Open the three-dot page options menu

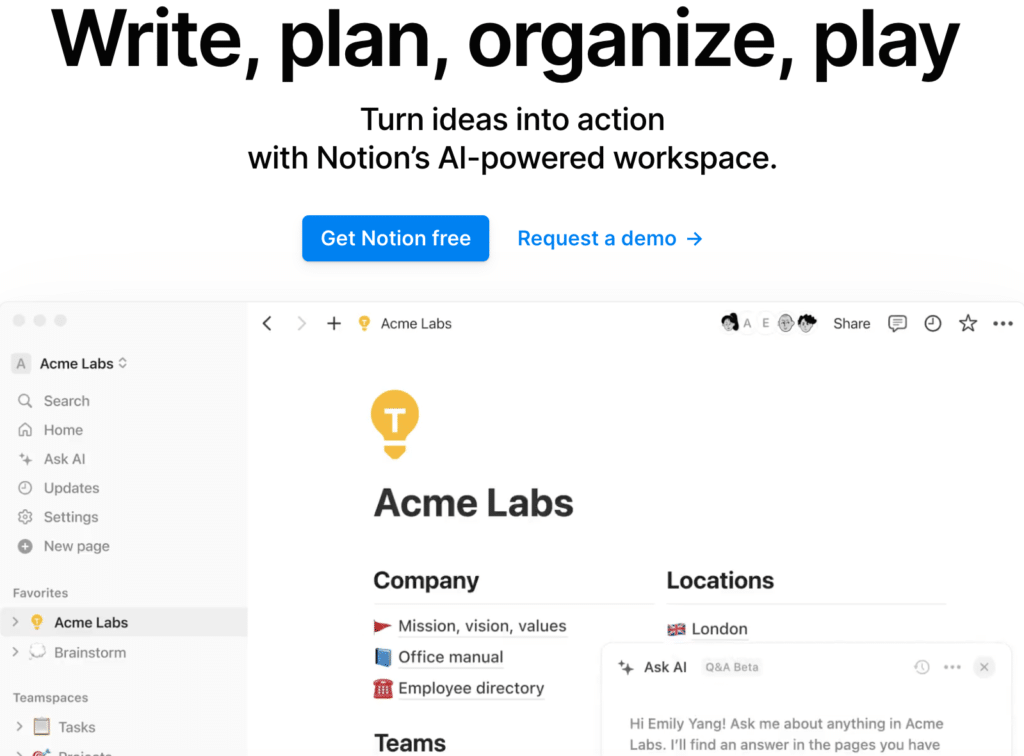pos(1002,323)
